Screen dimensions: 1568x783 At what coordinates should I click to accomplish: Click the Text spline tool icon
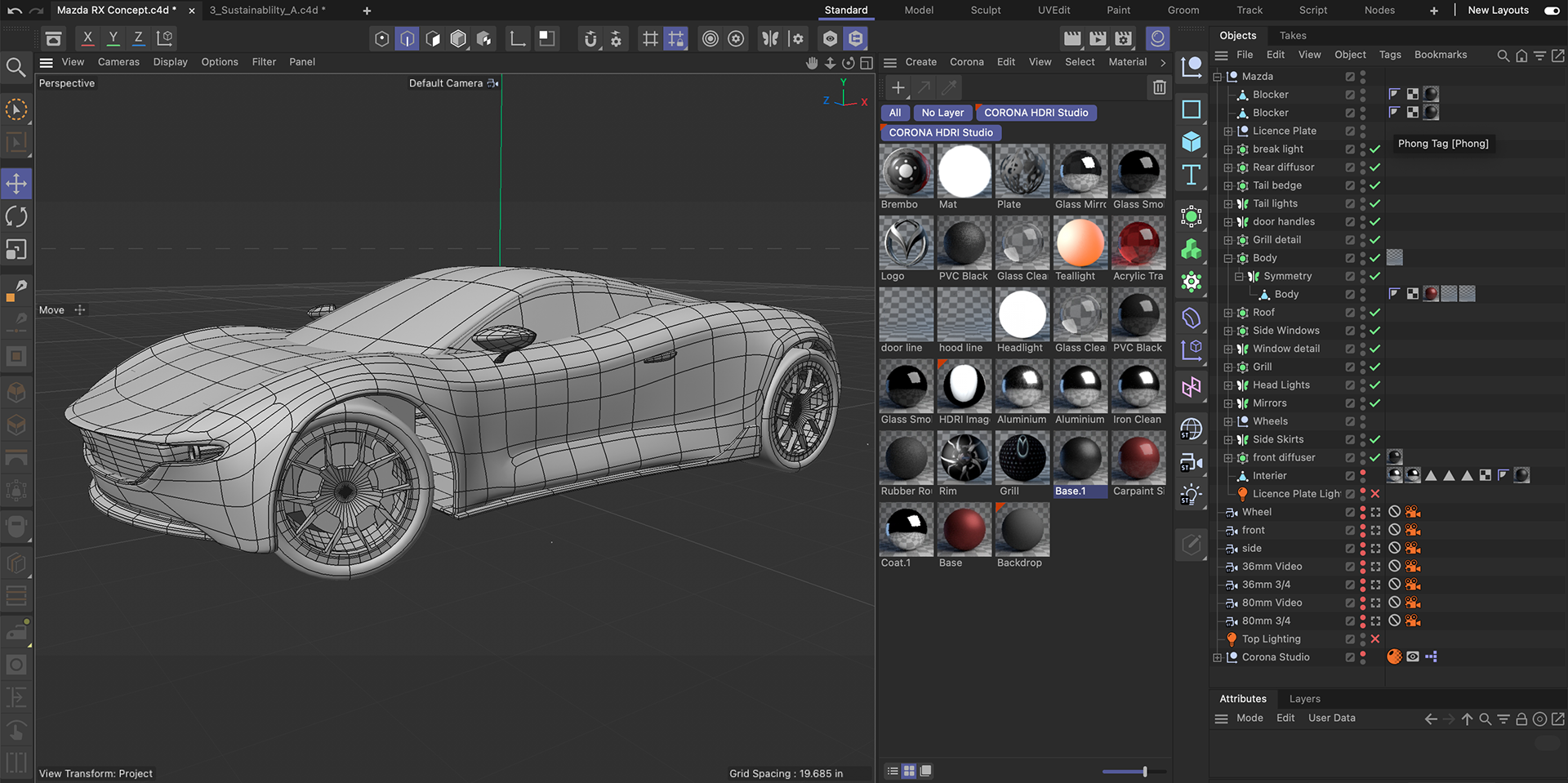(1192, 175)
